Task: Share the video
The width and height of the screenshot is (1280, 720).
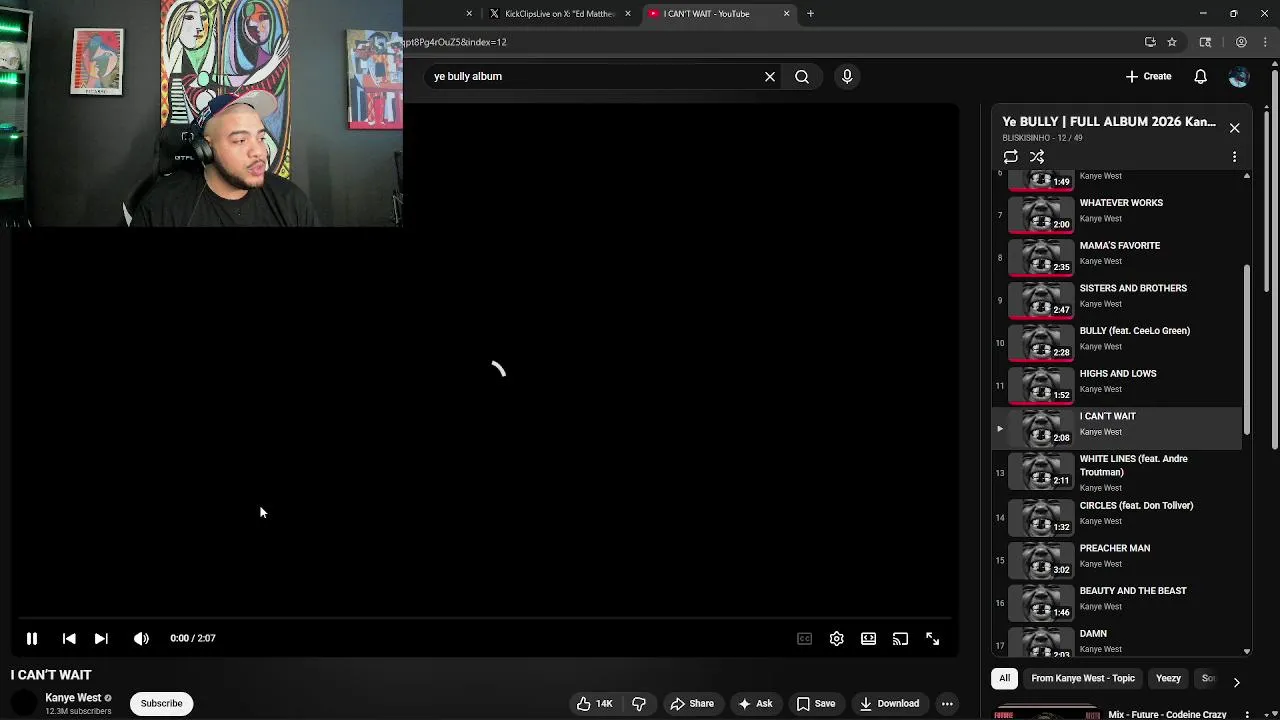Action: click(692, 704)
